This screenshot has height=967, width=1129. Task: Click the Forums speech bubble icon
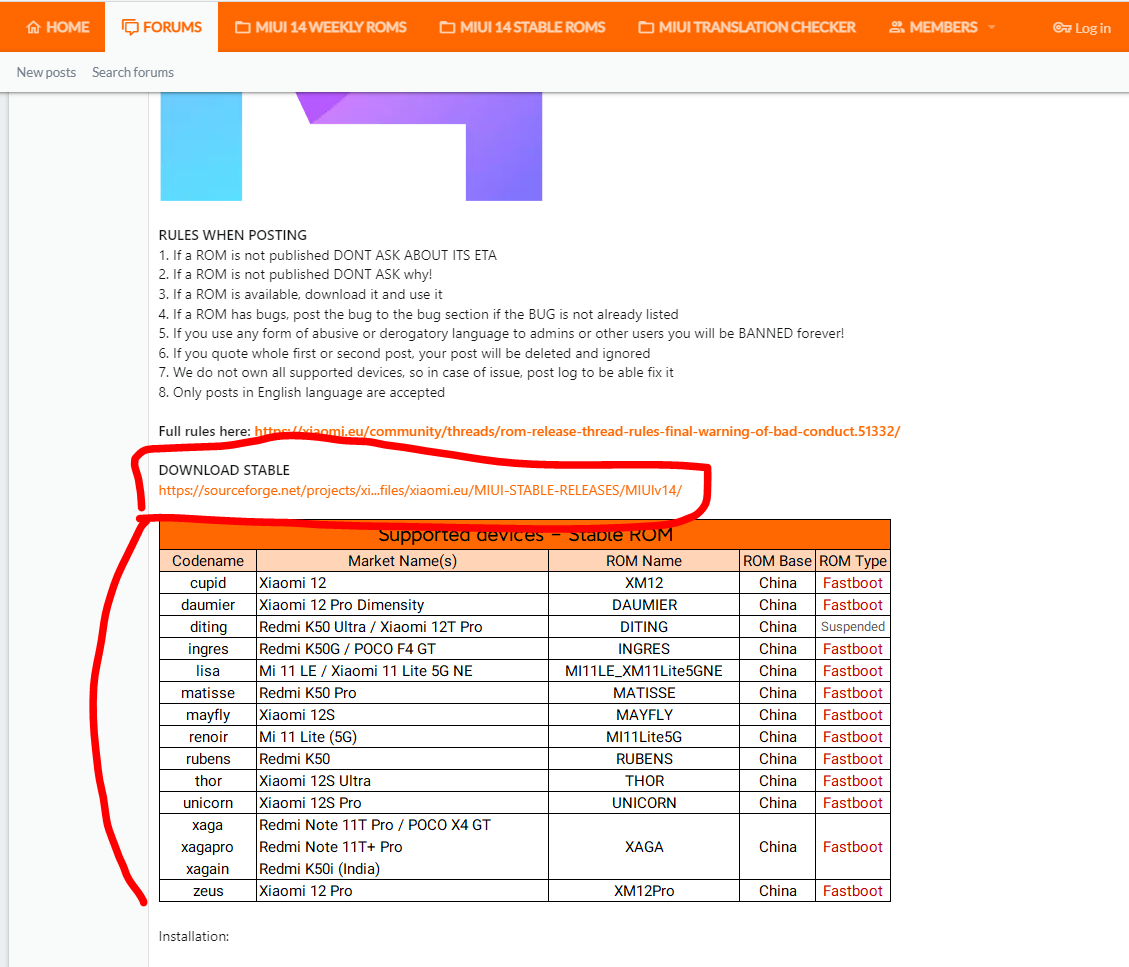[x=130, y=27]
